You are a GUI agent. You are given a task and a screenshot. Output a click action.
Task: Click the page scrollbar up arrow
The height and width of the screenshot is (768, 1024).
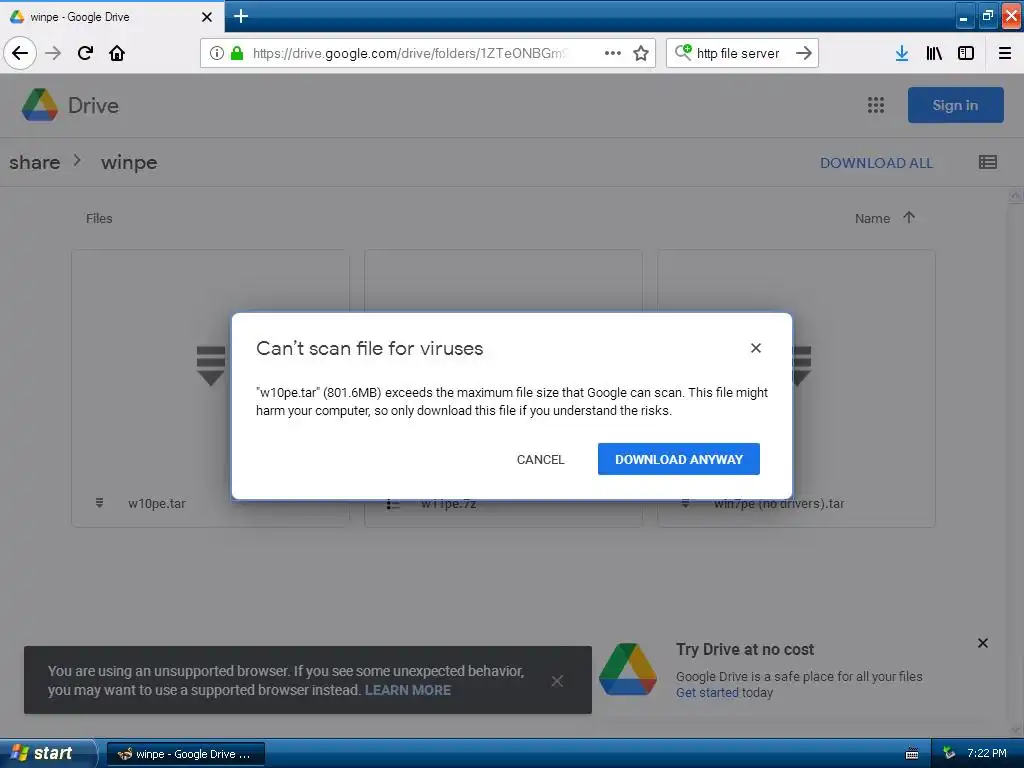point(1016,195)
